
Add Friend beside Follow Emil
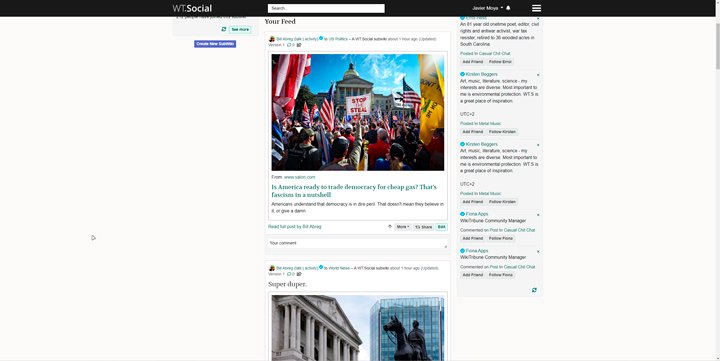pyautogui.click(x=472, y=62)
